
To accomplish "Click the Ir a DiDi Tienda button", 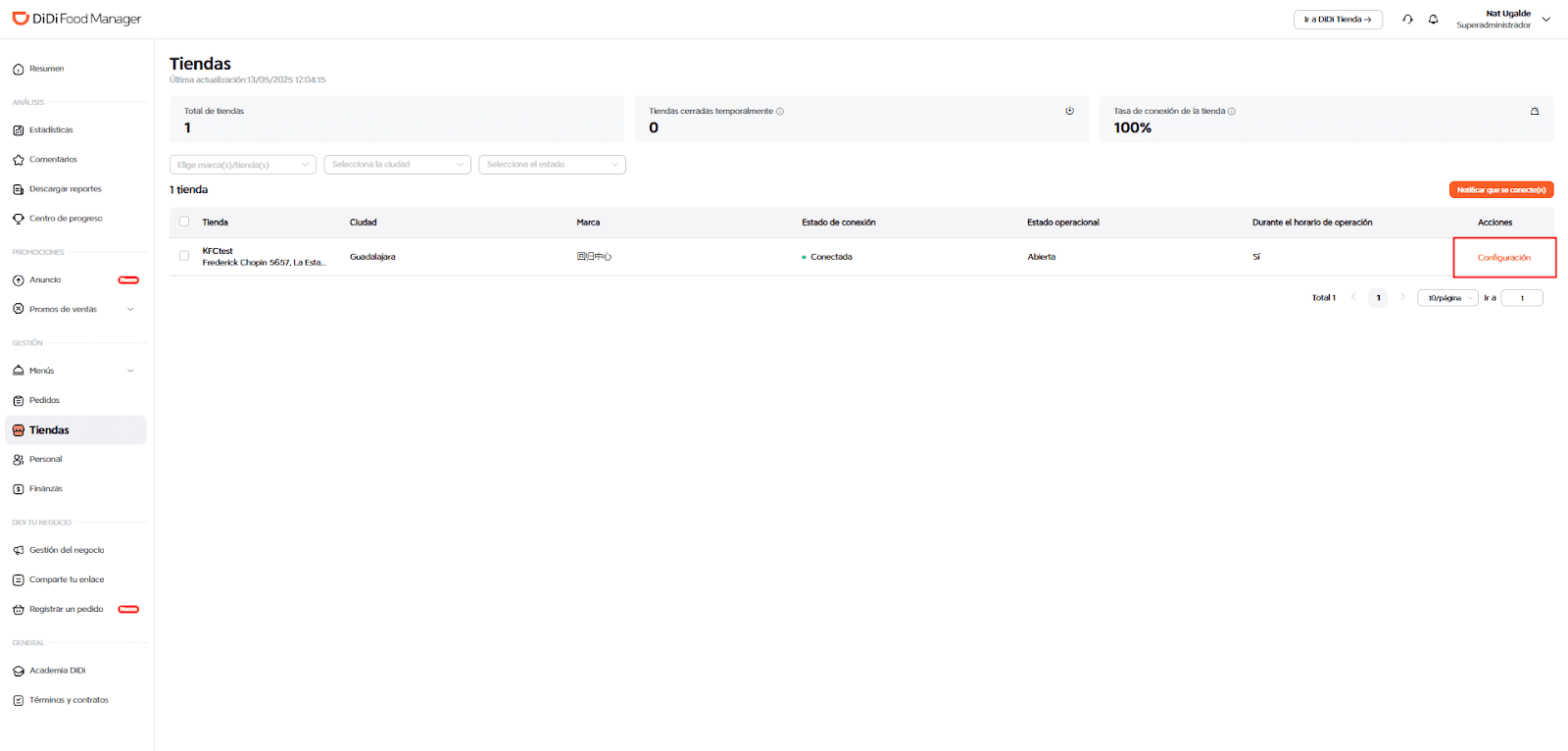I will (x=1337, y=20).
